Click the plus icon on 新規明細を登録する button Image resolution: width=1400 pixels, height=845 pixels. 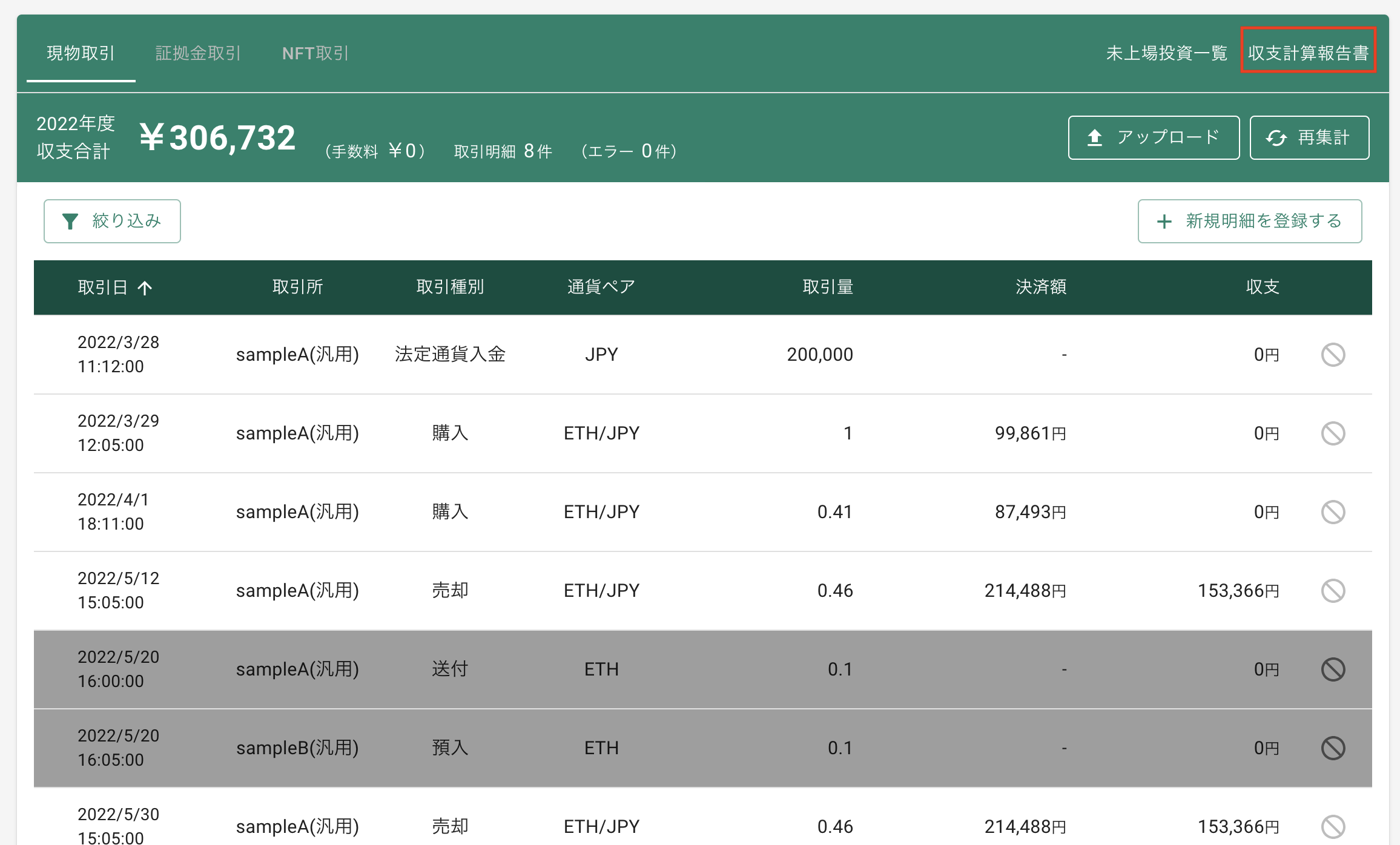1164,222
